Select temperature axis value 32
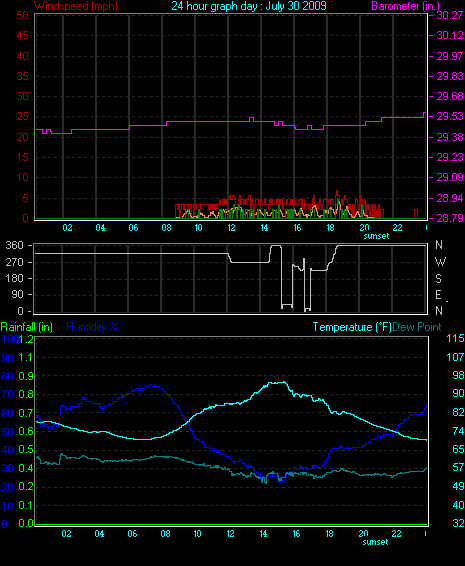Image resolution: width=465 pixels, height=566 pixels. [458, 523]
